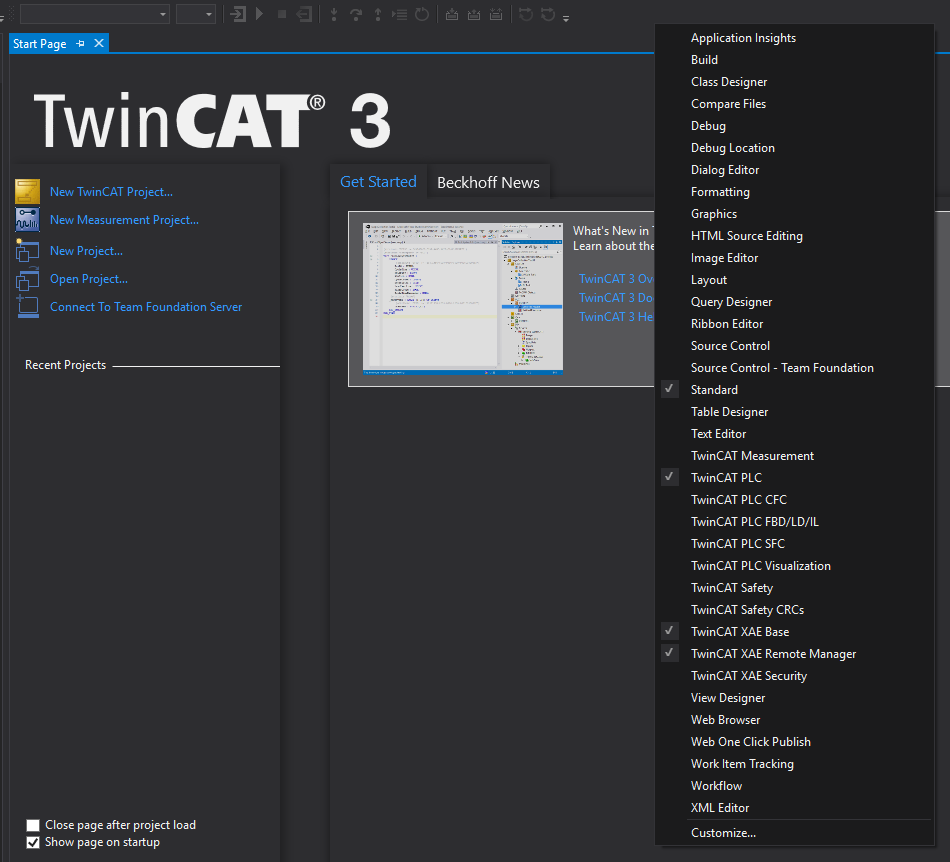950x862 pixels.
Task: Enable the TwinCAT PLC CFC toolbar
Action: [x=794, y=500]
